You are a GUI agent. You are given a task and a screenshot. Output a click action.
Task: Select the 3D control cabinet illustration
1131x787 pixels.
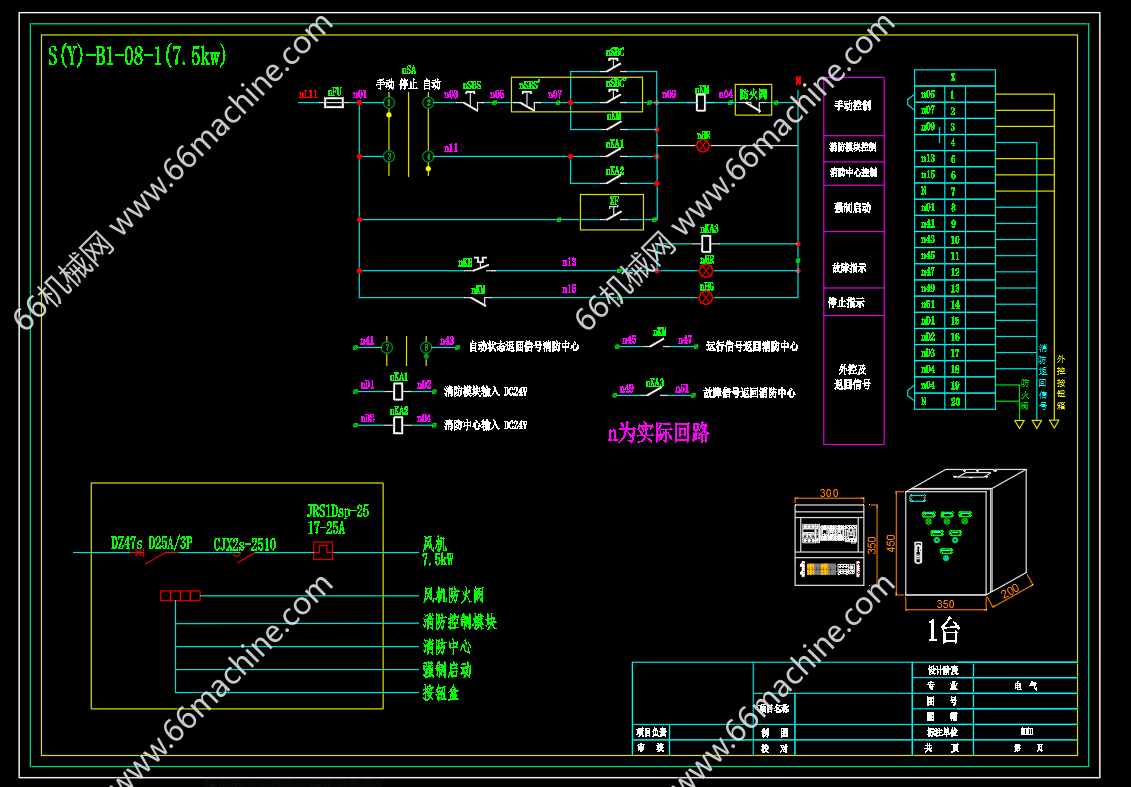click(x=964, y=538)
